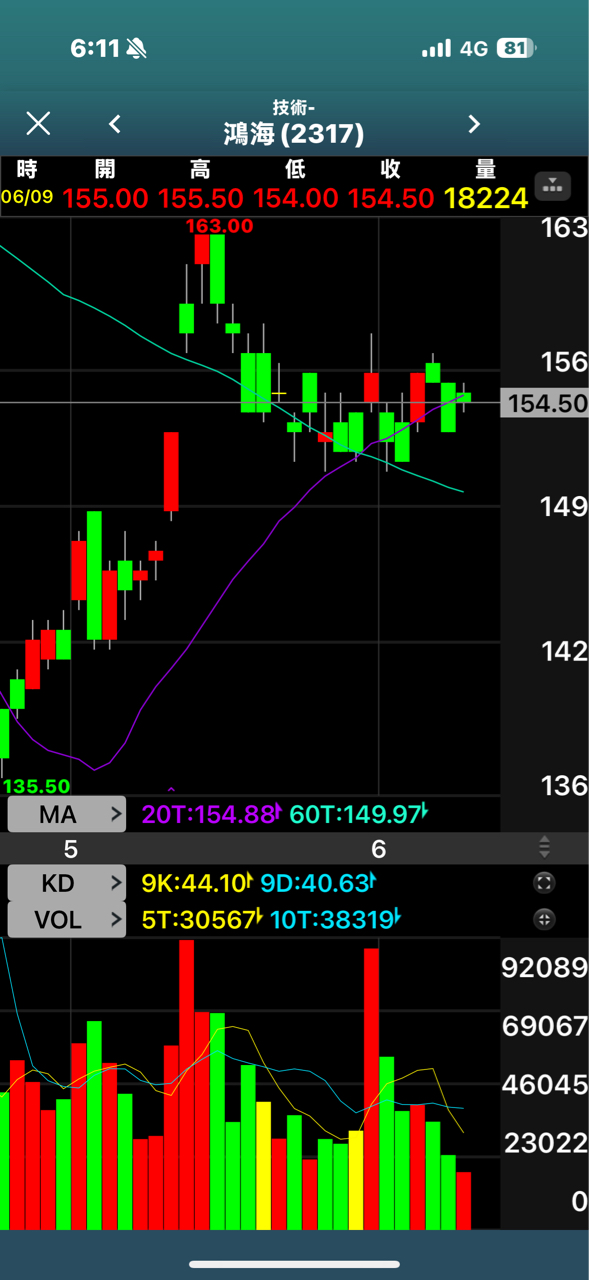Tap the fullscreen brackets icon beside KD row

(x=544, y=883)
